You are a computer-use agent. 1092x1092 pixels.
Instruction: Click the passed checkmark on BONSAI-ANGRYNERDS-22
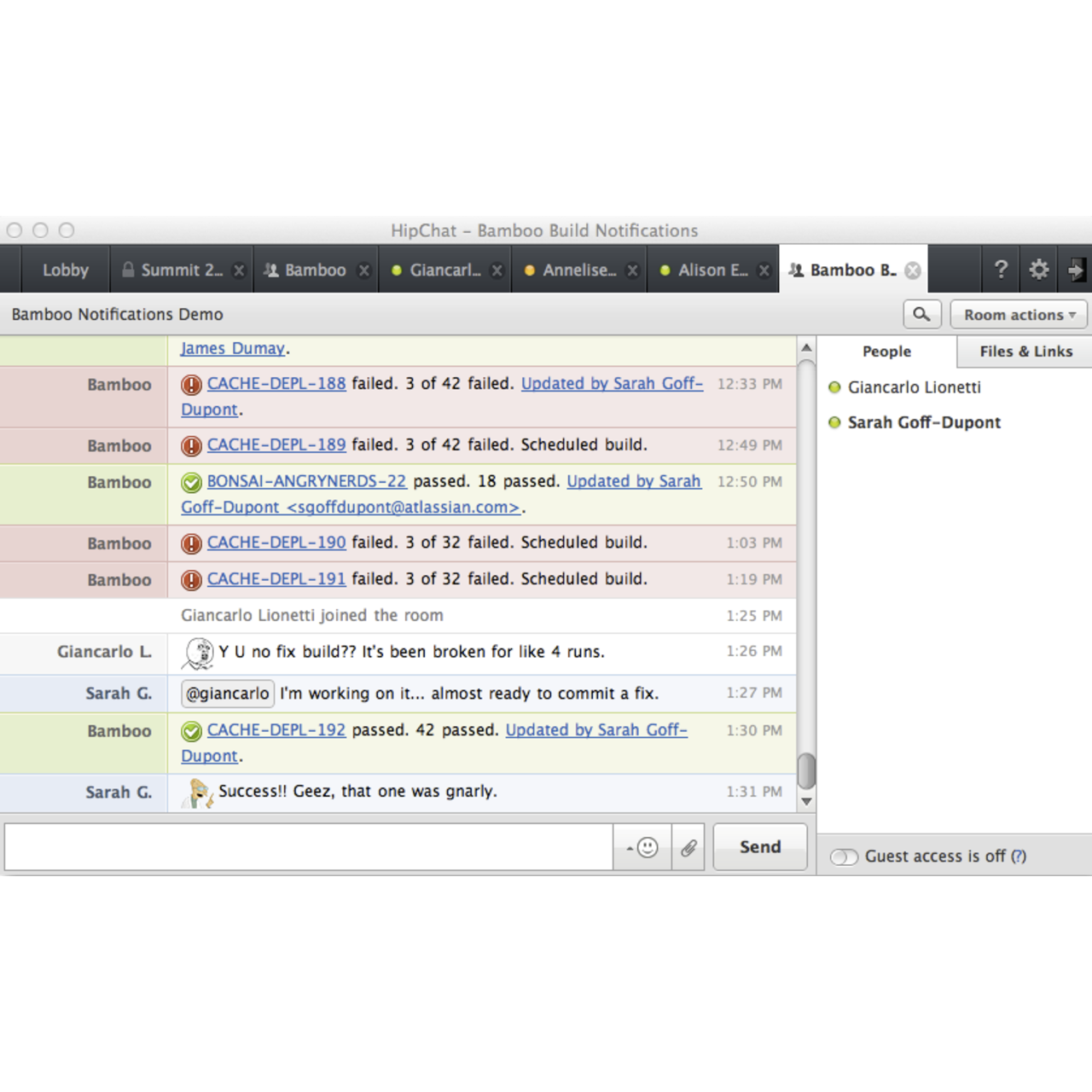point(191,483)
